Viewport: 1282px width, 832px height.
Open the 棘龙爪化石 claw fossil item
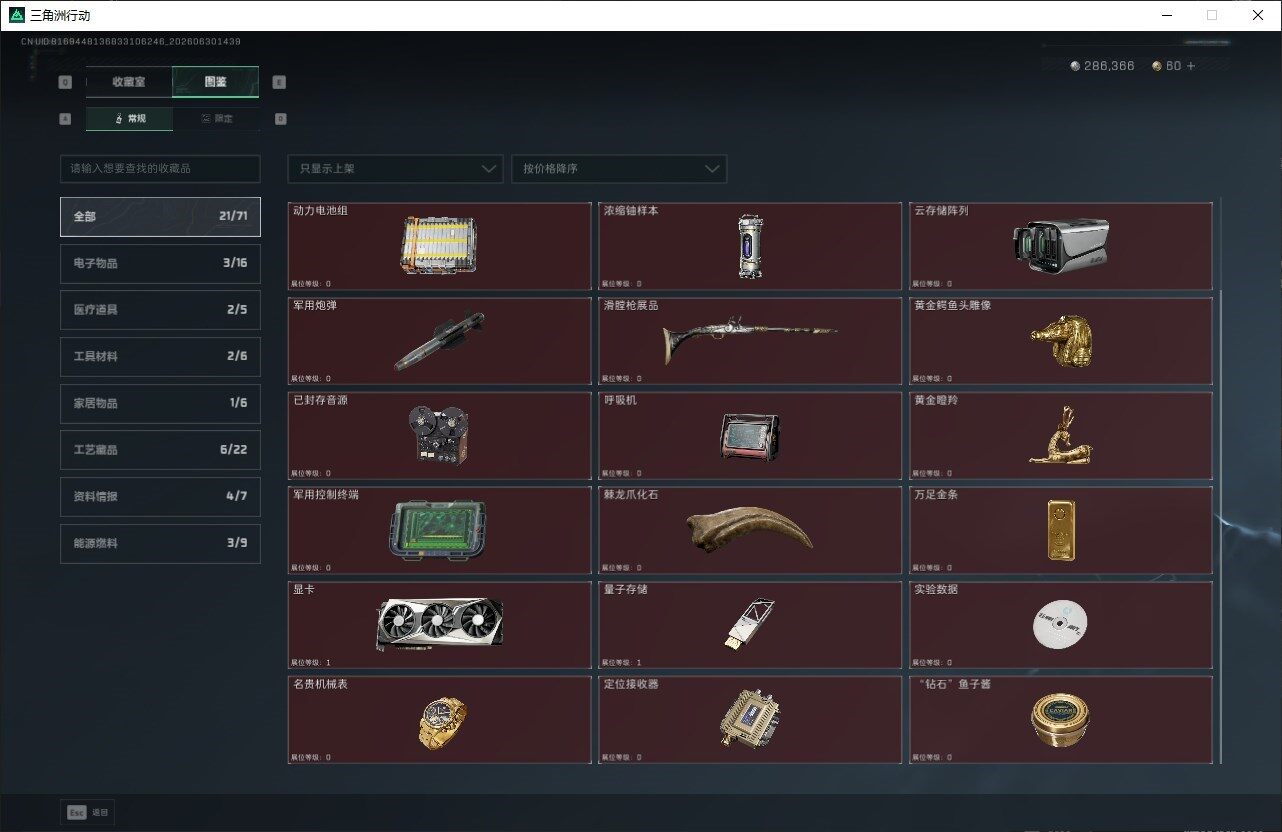750,530
